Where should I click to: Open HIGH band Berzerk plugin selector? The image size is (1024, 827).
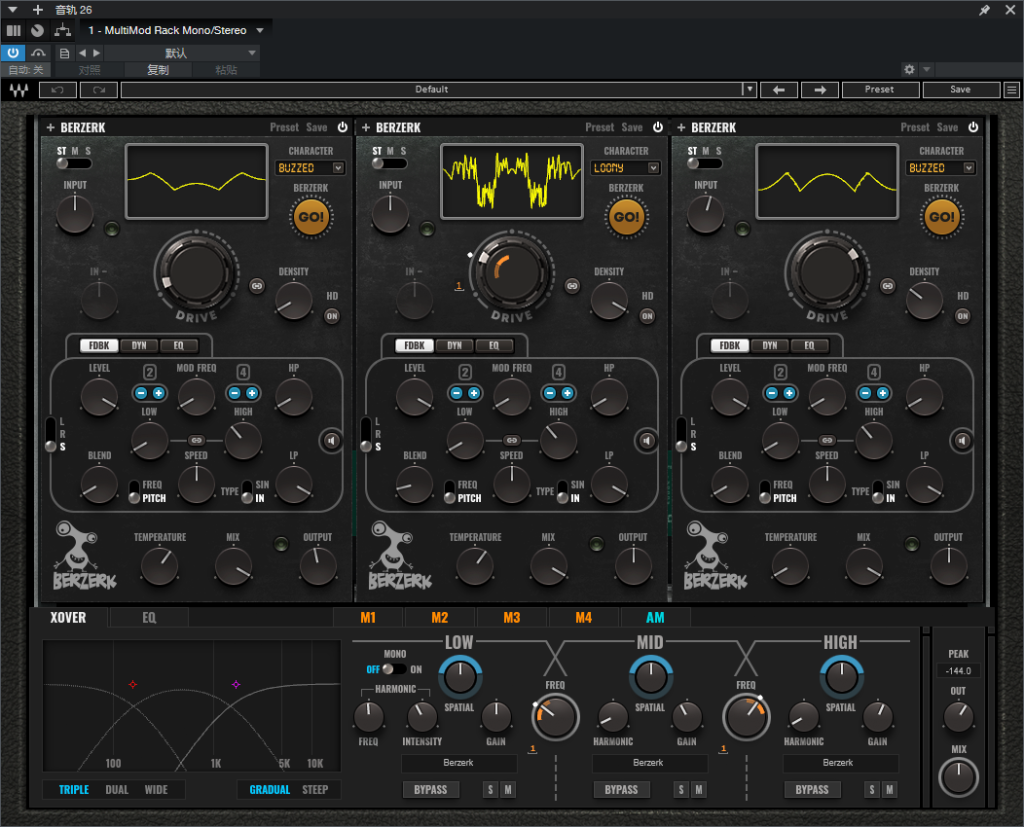click(840, 763)
